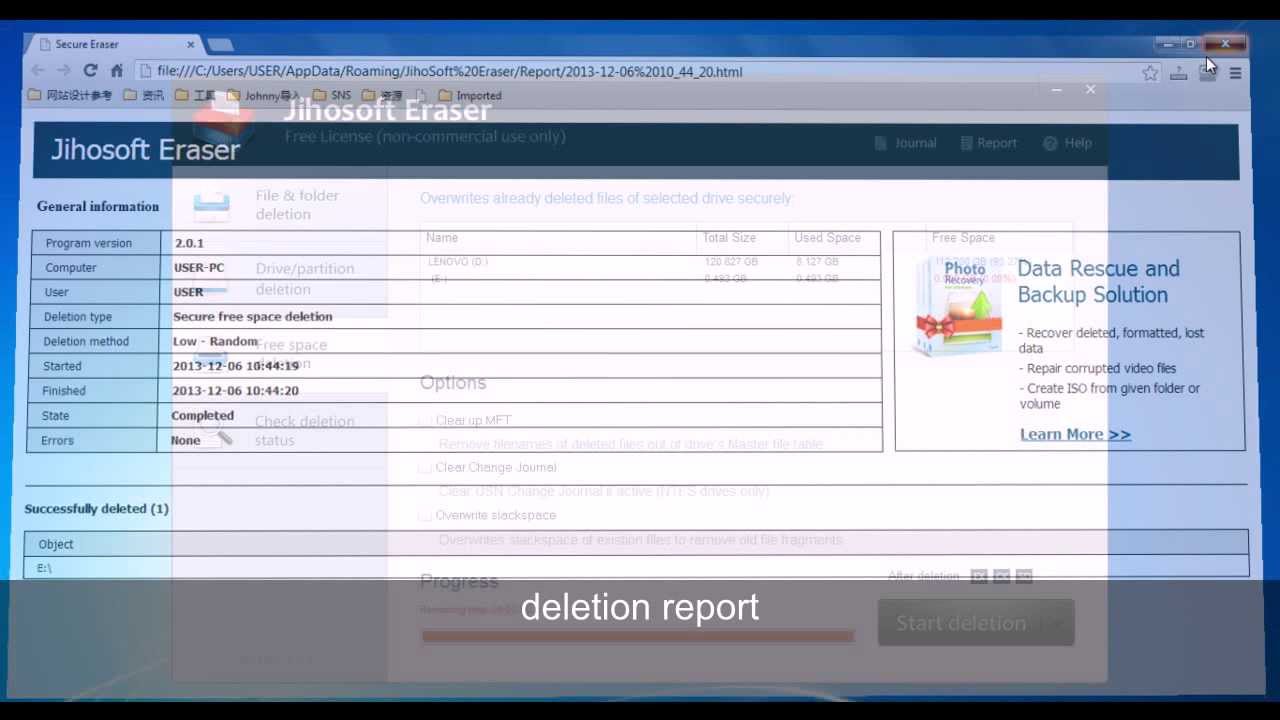Viewport: 1280px width, 720px height.
Task: Select the program version value 2.0.1
Action: pyautogui.click(x=189, y=243)
